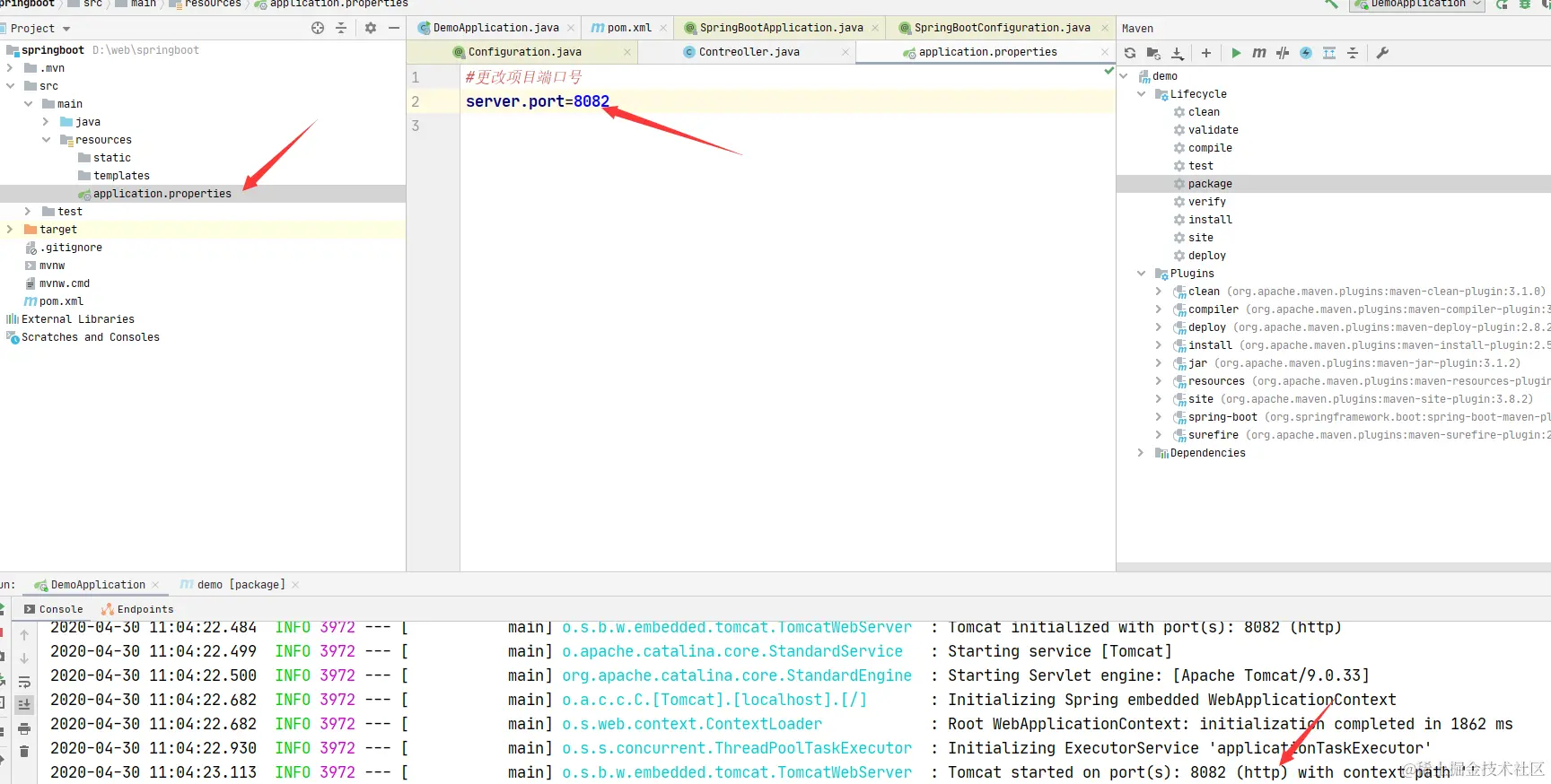Expand the test folder in Project tree
The width and height of the screenshot is (1551, 784).
coord(28,212)
